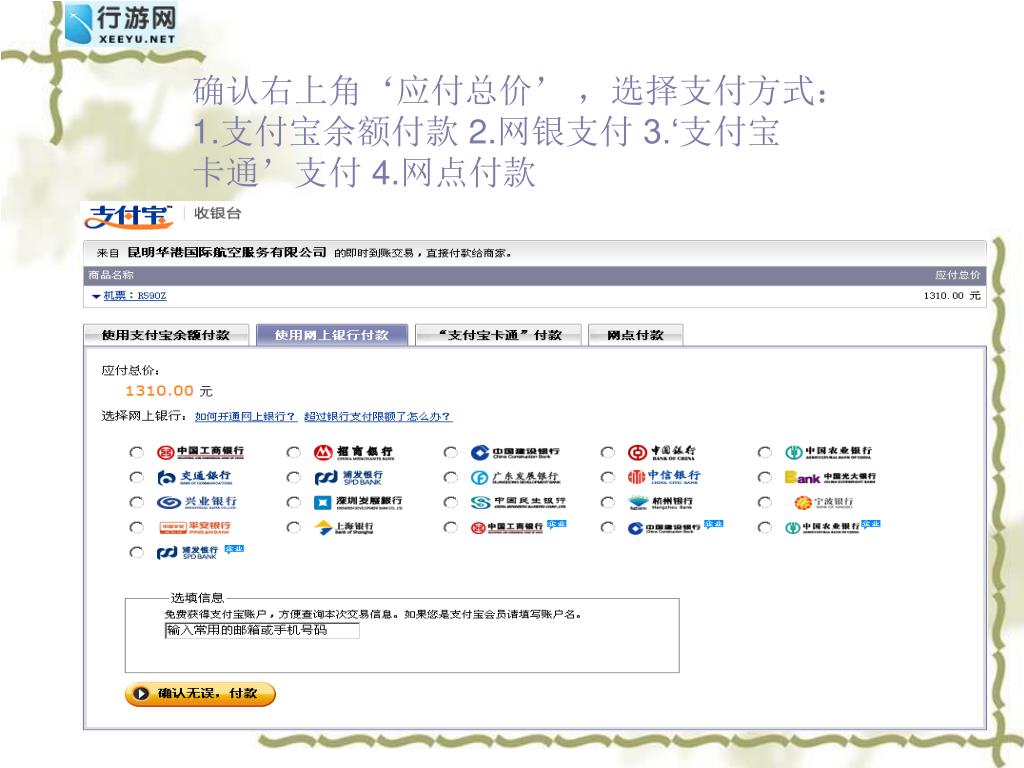
Task: Click the 招商银行 bank logo
Action: [x=353, y=452]
